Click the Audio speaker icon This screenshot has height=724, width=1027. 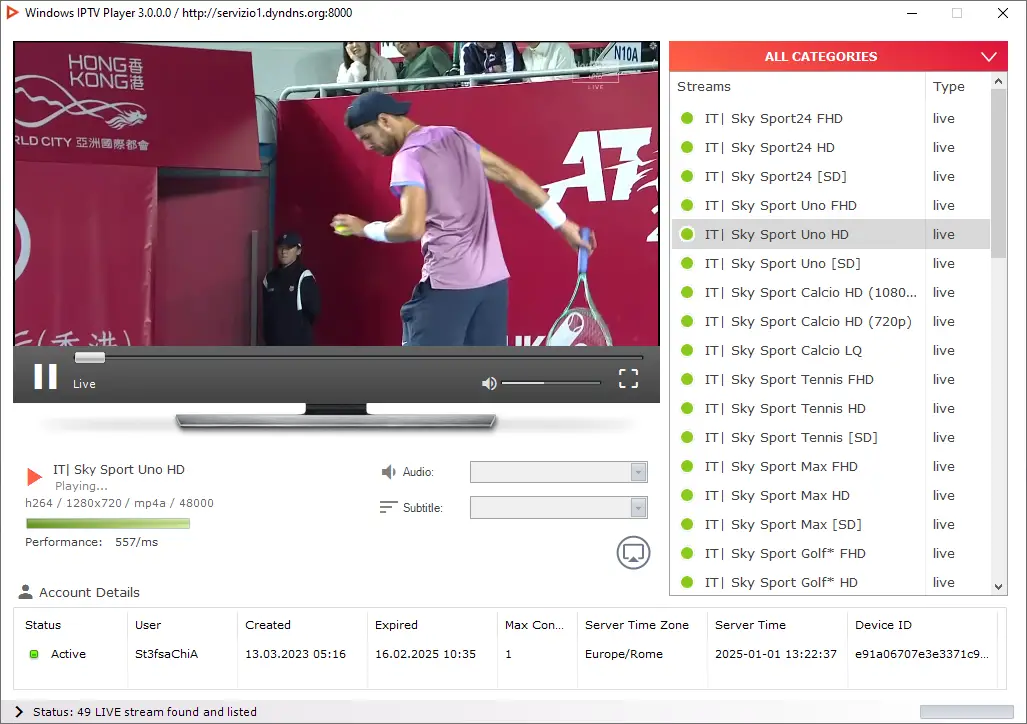click(389, 472)
